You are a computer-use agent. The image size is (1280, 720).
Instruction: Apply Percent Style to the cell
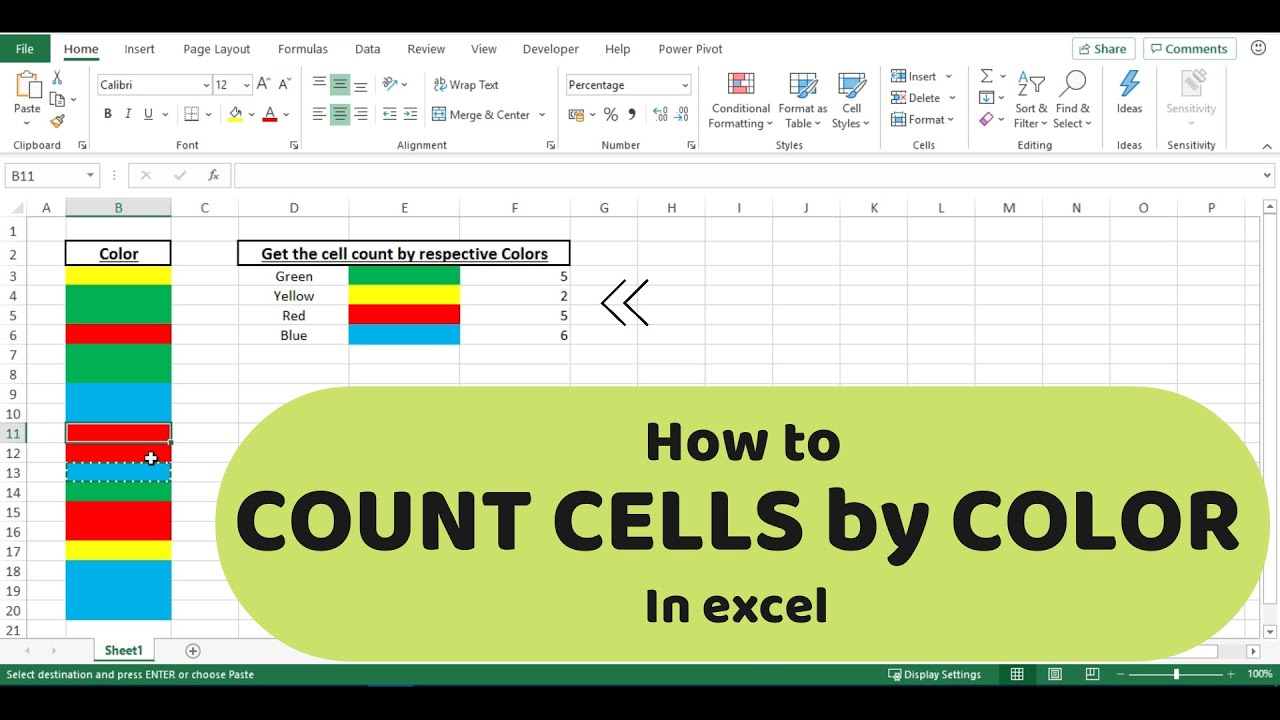[x=611, y=115]
